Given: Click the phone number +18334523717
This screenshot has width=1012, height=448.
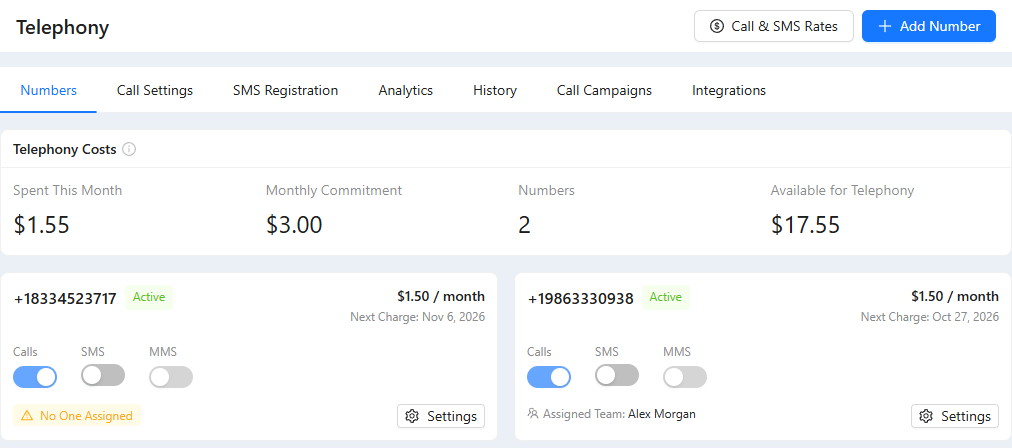Looking at the screenshot, I should [65, 299].
